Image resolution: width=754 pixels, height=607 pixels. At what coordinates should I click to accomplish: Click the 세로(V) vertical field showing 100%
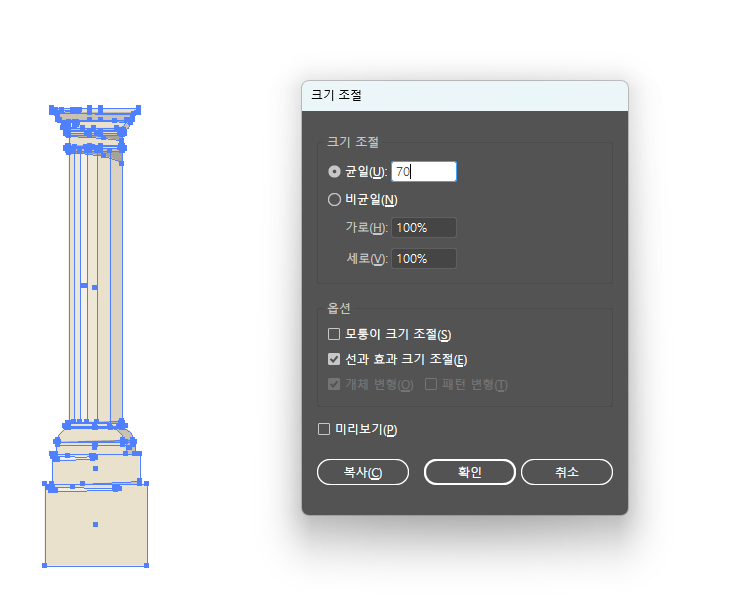pyautogui.click(x=424, y=259)
